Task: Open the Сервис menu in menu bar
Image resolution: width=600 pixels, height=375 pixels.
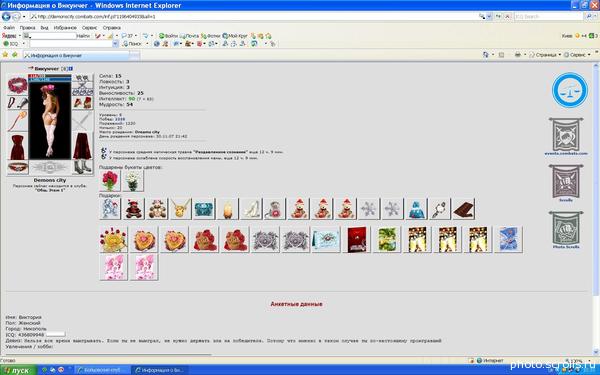Action: tap(90, 28)
